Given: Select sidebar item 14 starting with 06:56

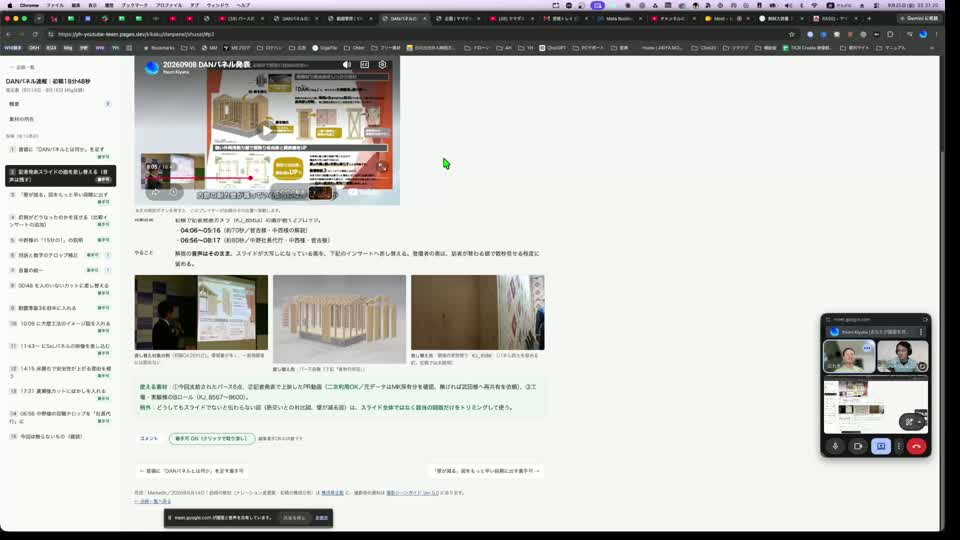Looking at the screenshot, I should 59,417.
